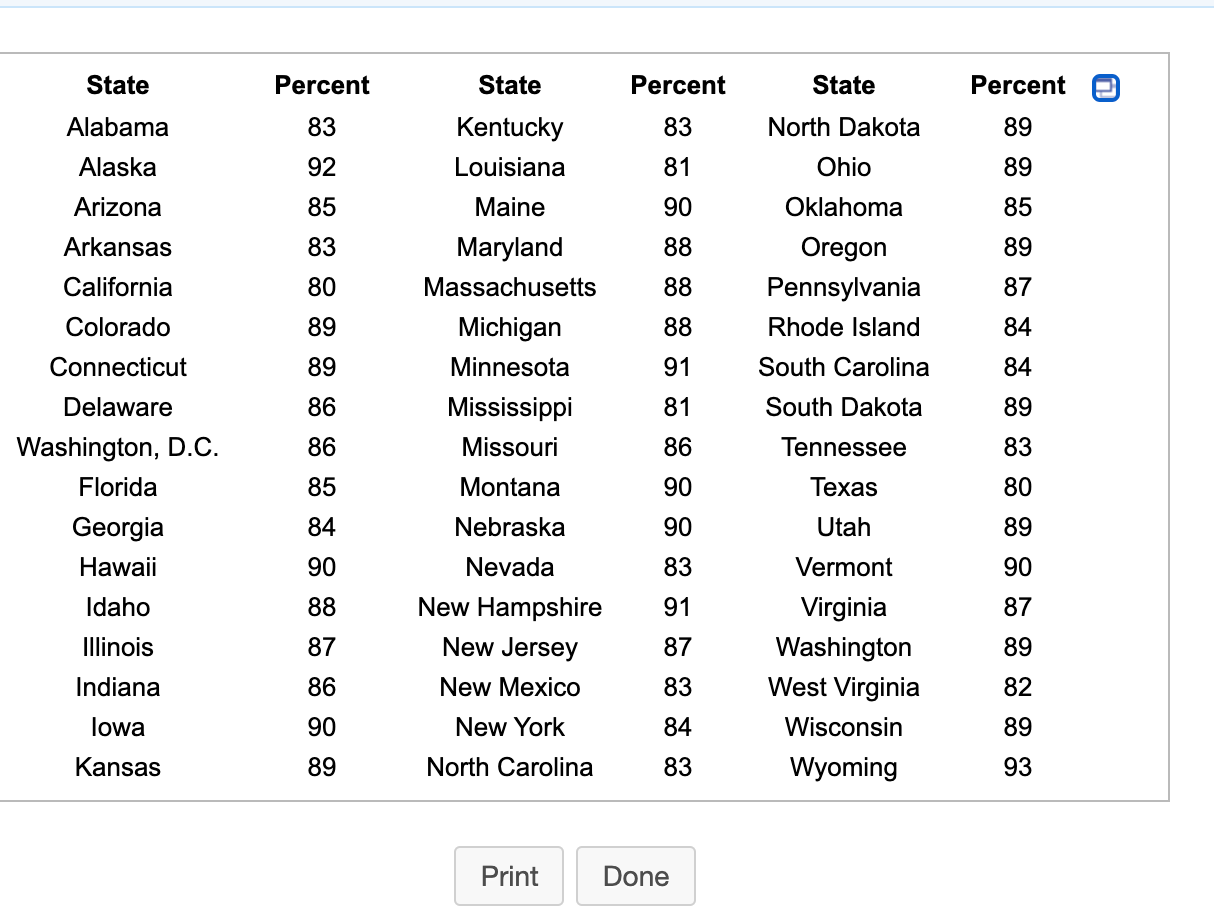Click the Wyoming percent value 93

coord(1018,767)
